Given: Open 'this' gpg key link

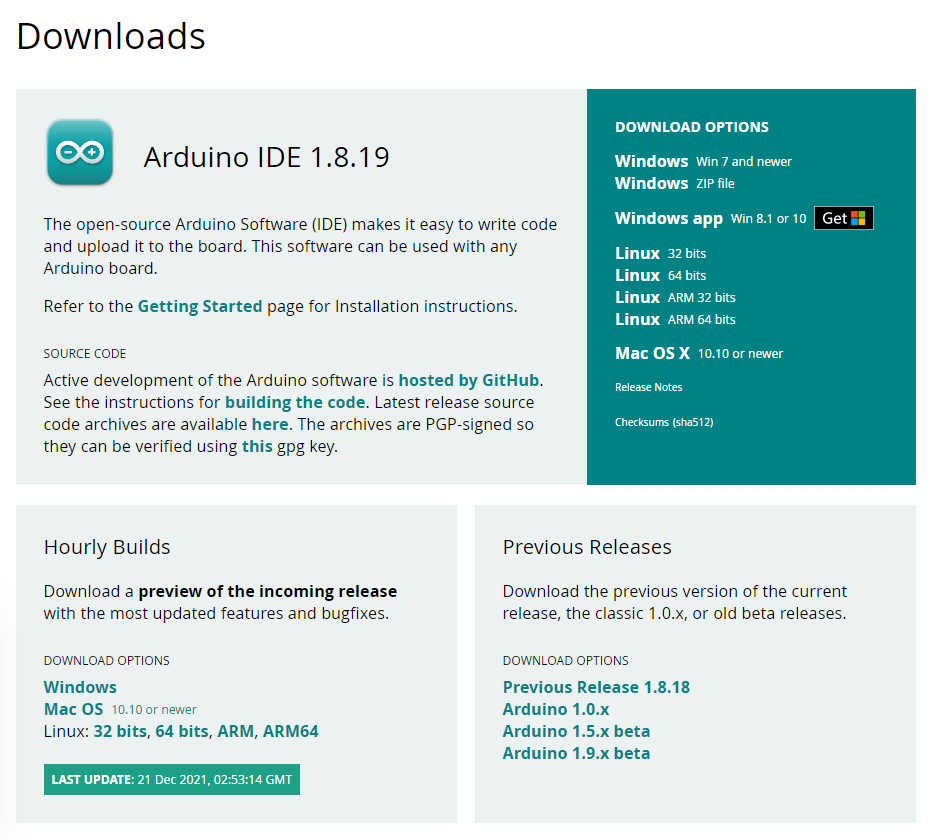Looking at the screenshot, I should click(257, 447).
